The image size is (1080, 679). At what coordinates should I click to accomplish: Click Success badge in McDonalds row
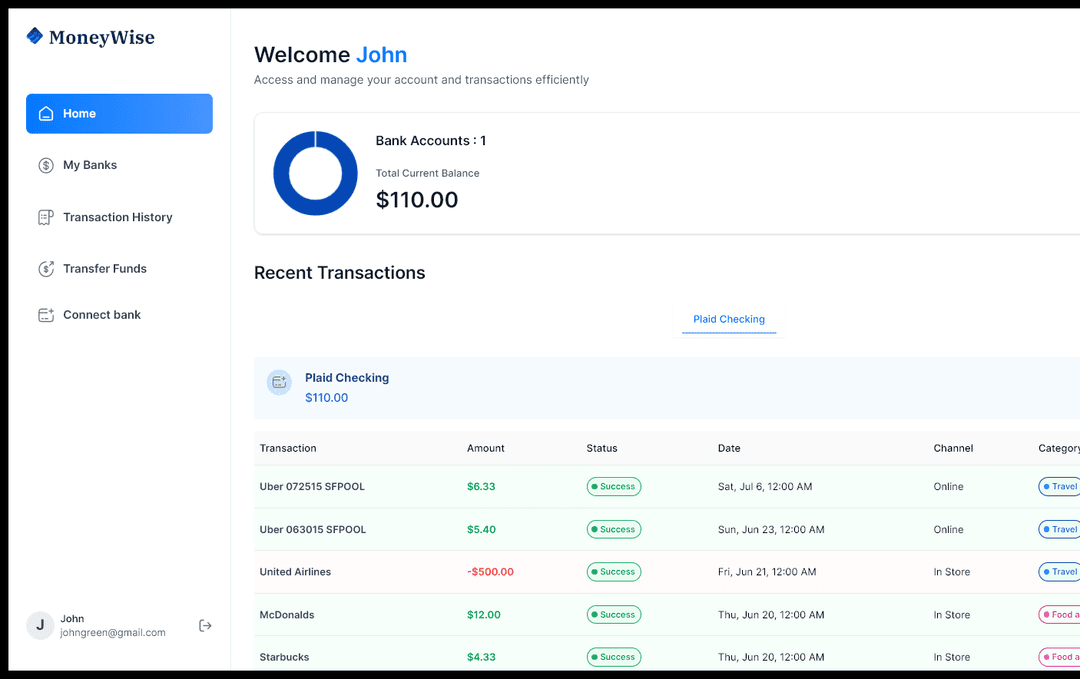[614, 614]
